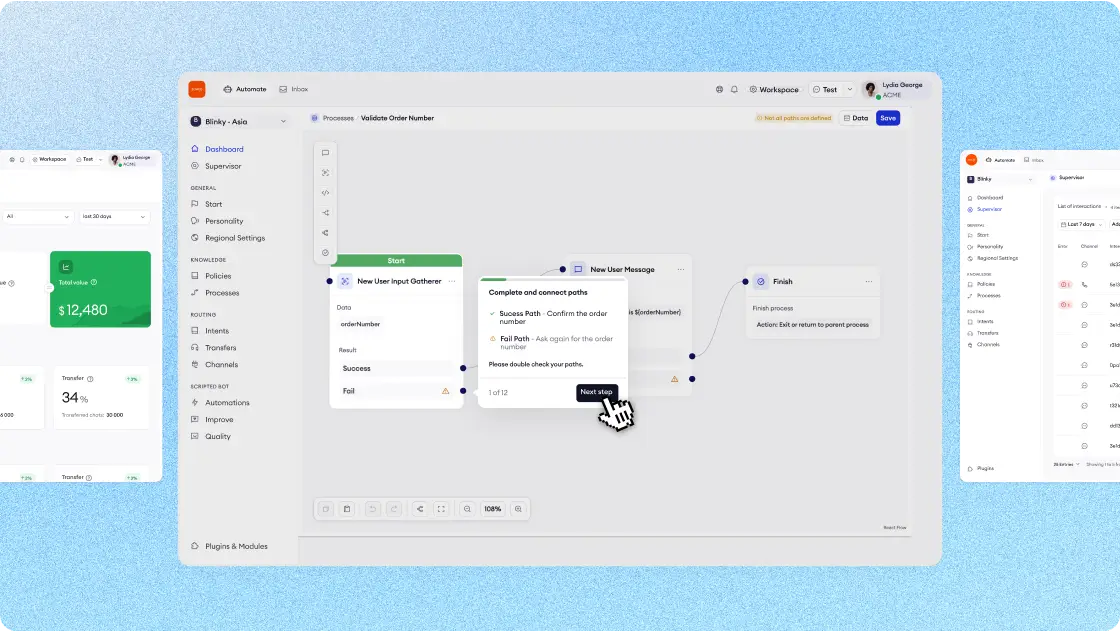Select the input gatherer tool in the canvas palette

pos(326,173)
